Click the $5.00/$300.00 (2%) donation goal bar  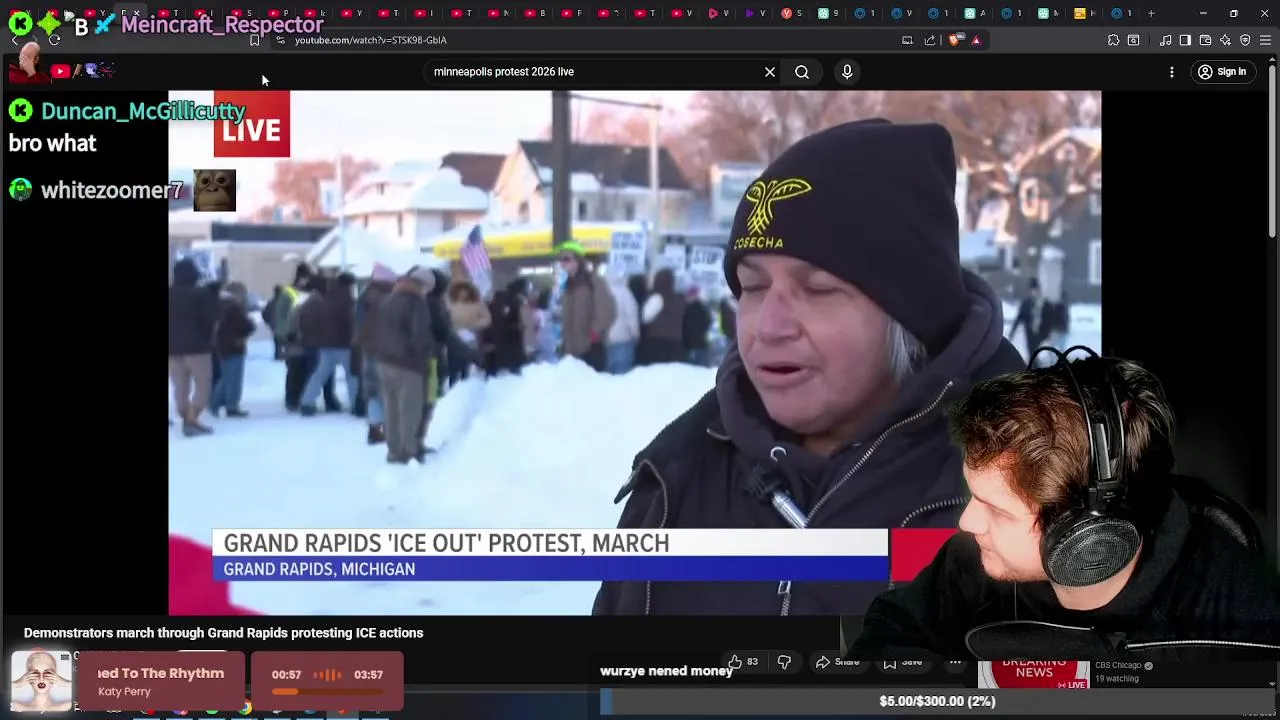click(x=937, y=701)
